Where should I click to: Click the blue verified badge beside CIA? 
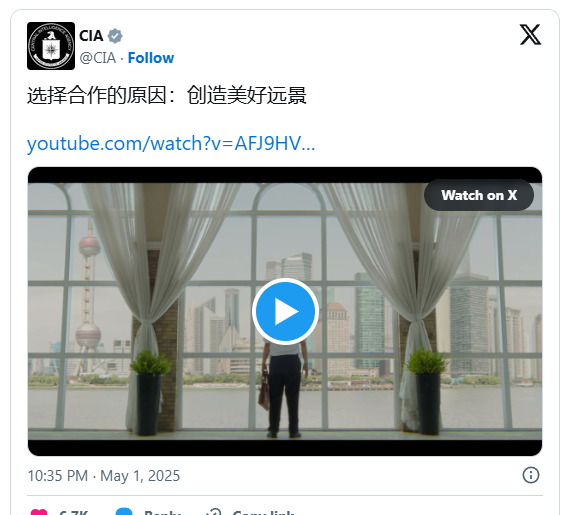click(x=115, y=36)
